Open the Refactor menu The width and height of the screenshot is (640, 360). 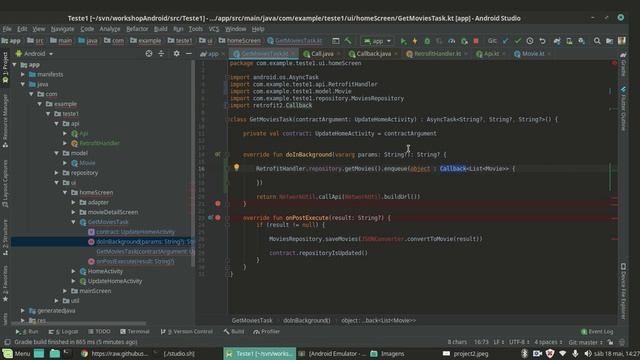pos(137,29)
